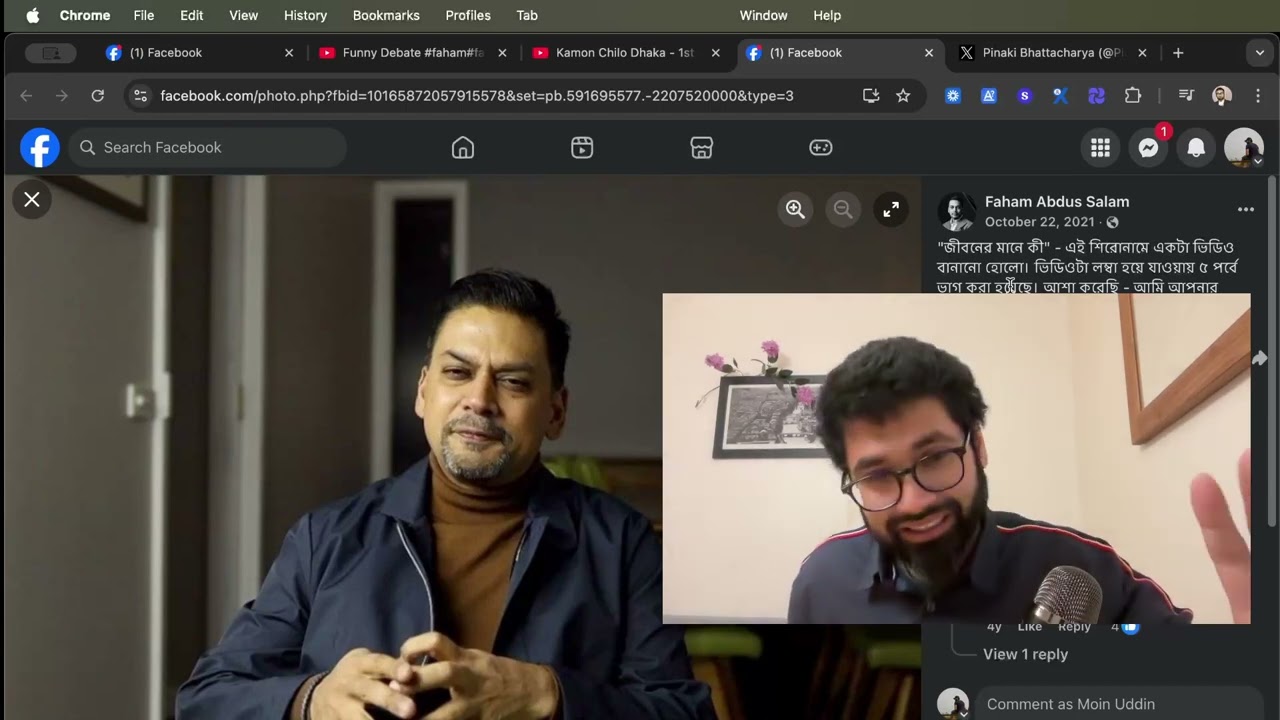
Task: Open the Window menu
Action: (763, 15)
